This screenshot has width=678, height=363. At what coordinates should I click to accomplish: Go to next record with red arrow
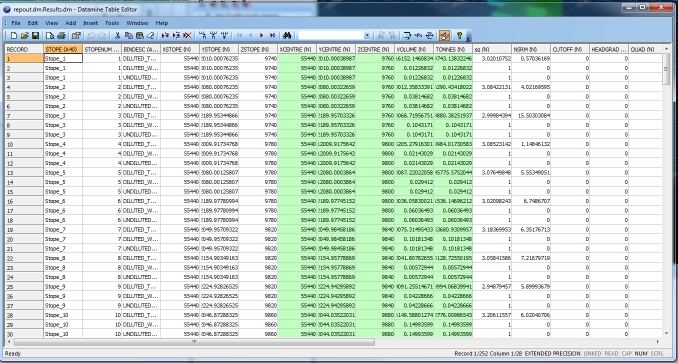click(x=262, y=35)
